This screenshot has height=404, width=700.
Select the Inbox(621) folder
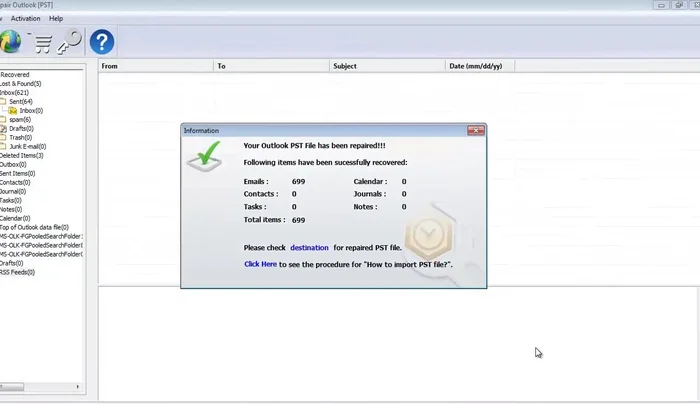pyautogui.click(x=14, y=92)
